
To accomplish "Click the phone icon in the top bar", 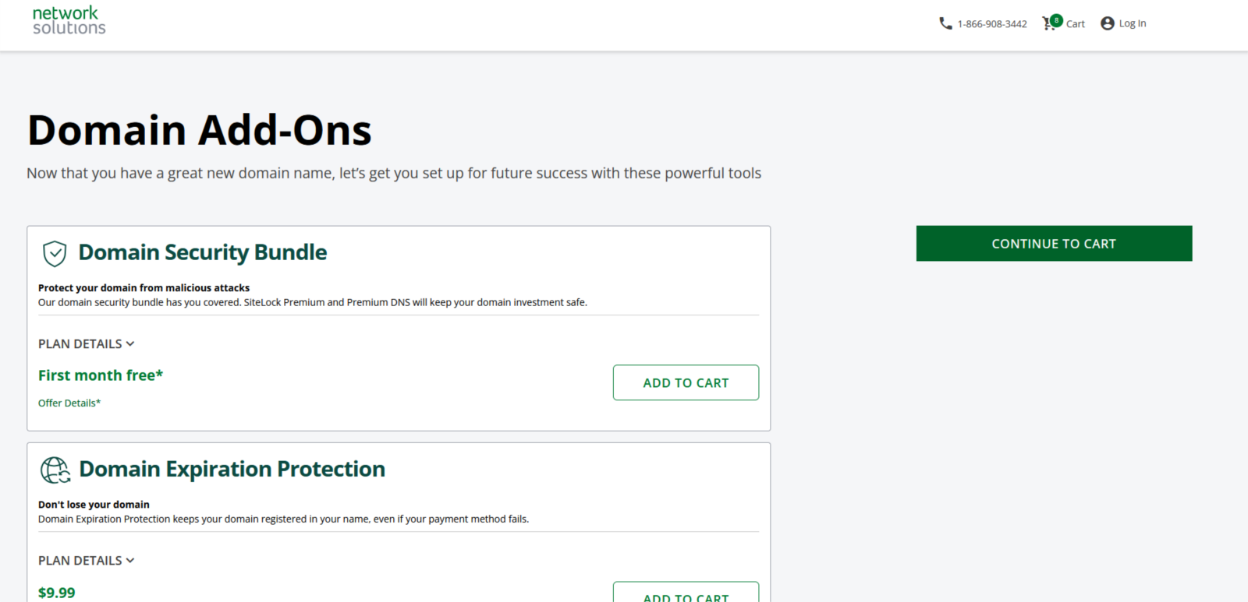I will (x=945, y=23).
